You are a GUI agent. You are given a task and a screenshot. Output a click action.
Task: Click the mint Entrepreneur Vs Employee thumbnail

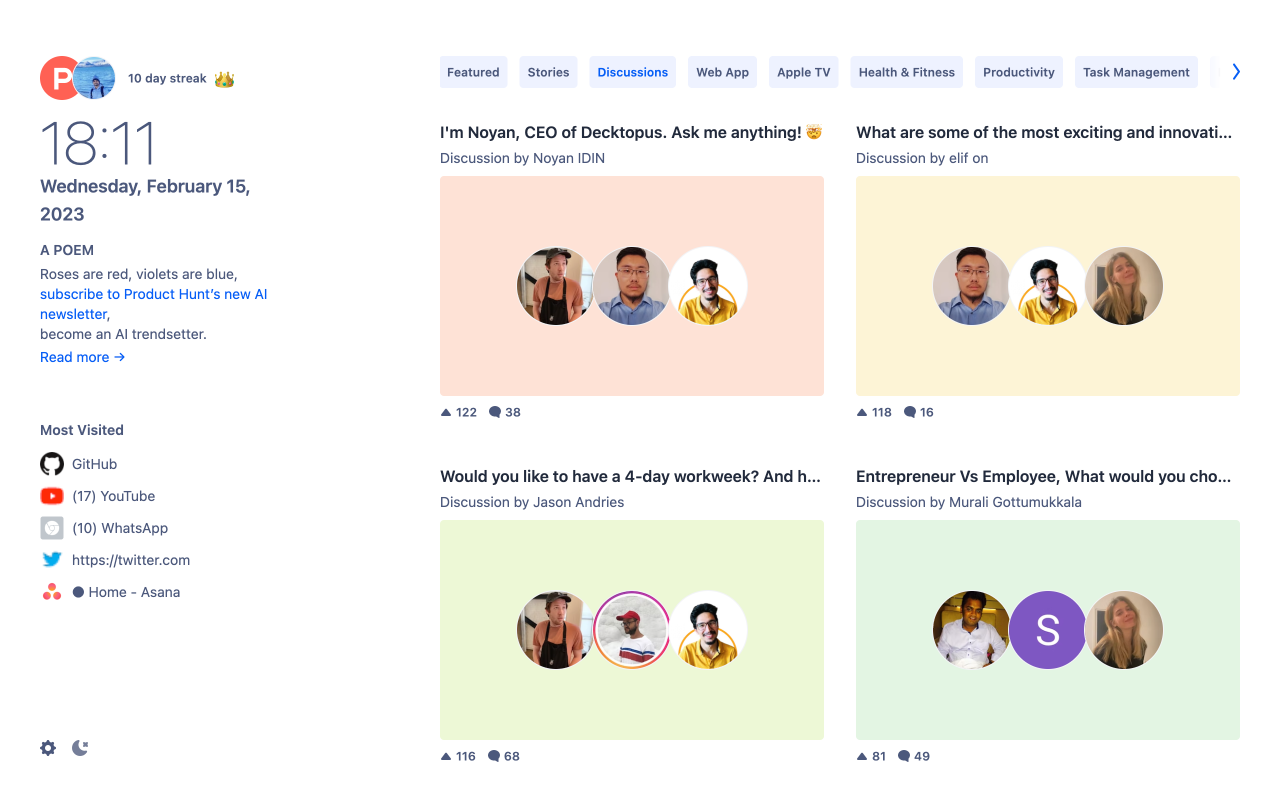[1048, 630]
